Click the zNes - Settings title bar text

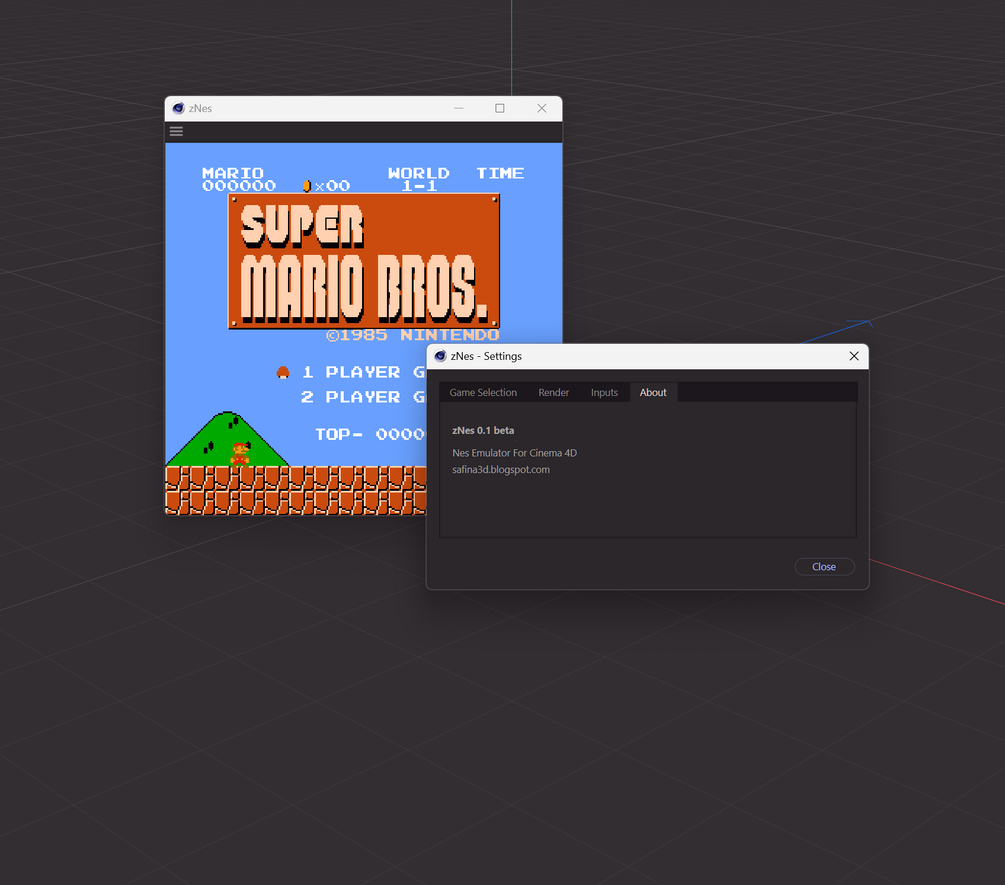(486, 356)
